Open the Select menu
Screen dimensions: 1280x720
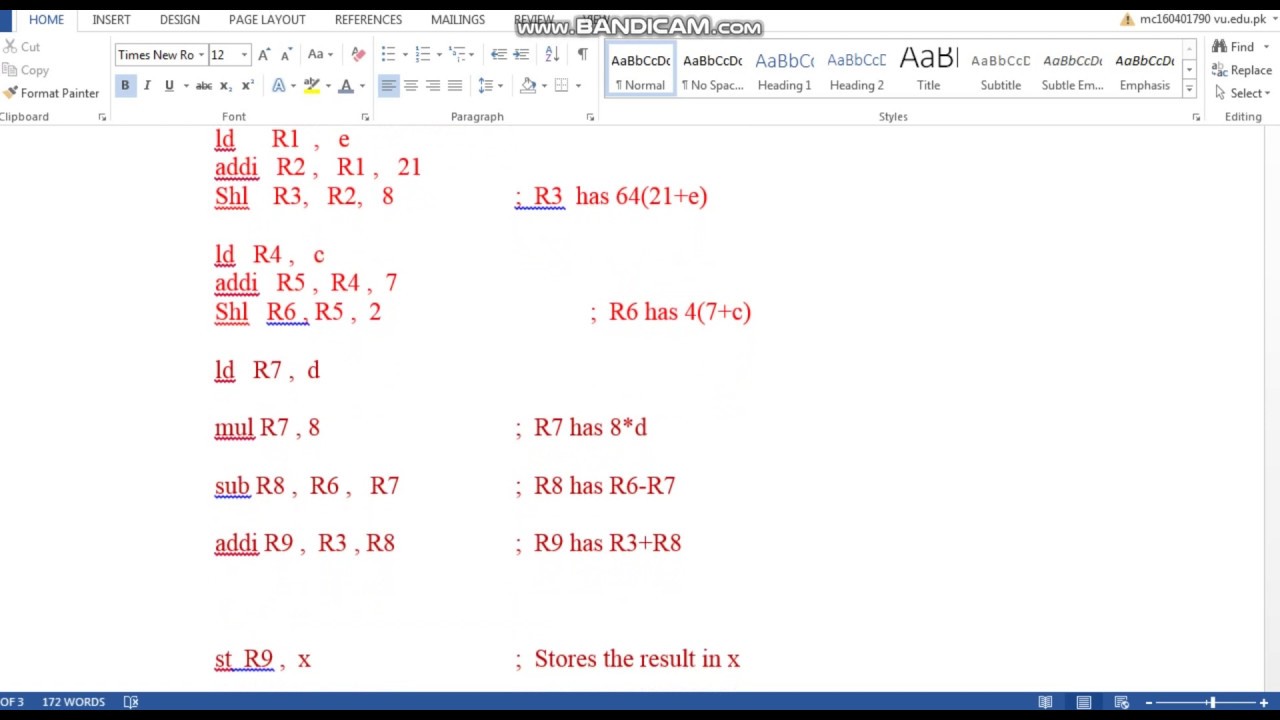click(x=1240, y=93)
